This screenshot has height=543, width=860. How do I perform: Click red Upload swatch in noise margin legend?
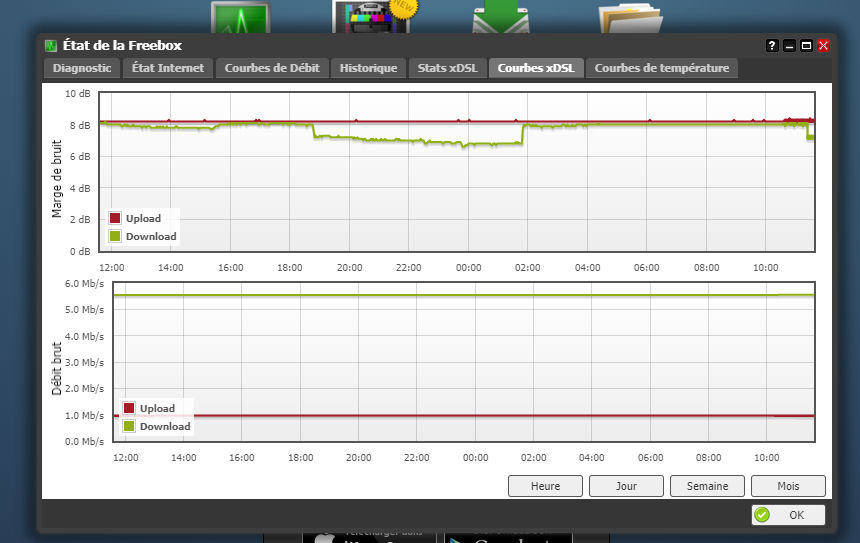(115, 218)
